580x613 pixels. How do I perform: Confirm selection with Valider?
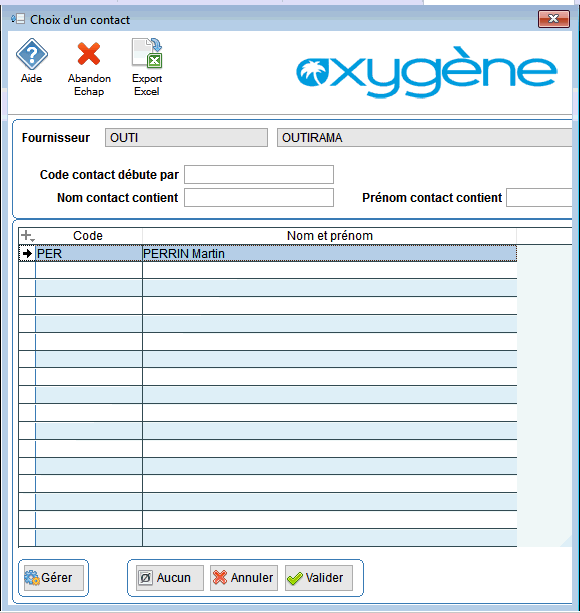pyautogui.click(x=319, y=578)
